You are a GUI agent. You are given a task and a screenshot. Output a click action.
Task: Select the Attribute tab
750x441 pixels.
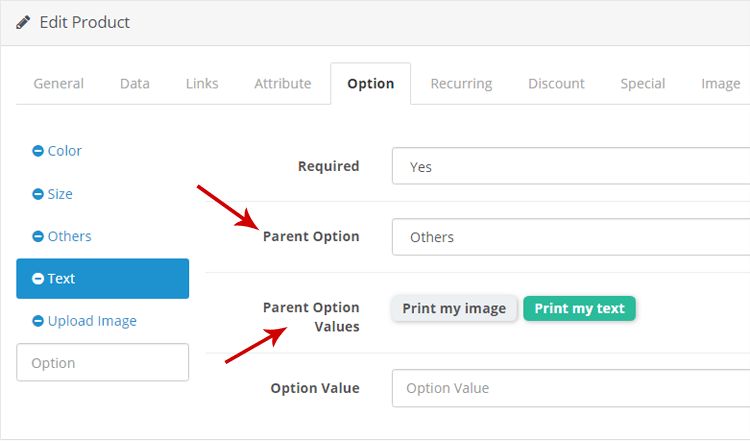pyautogui.click(x=283, y=84)
